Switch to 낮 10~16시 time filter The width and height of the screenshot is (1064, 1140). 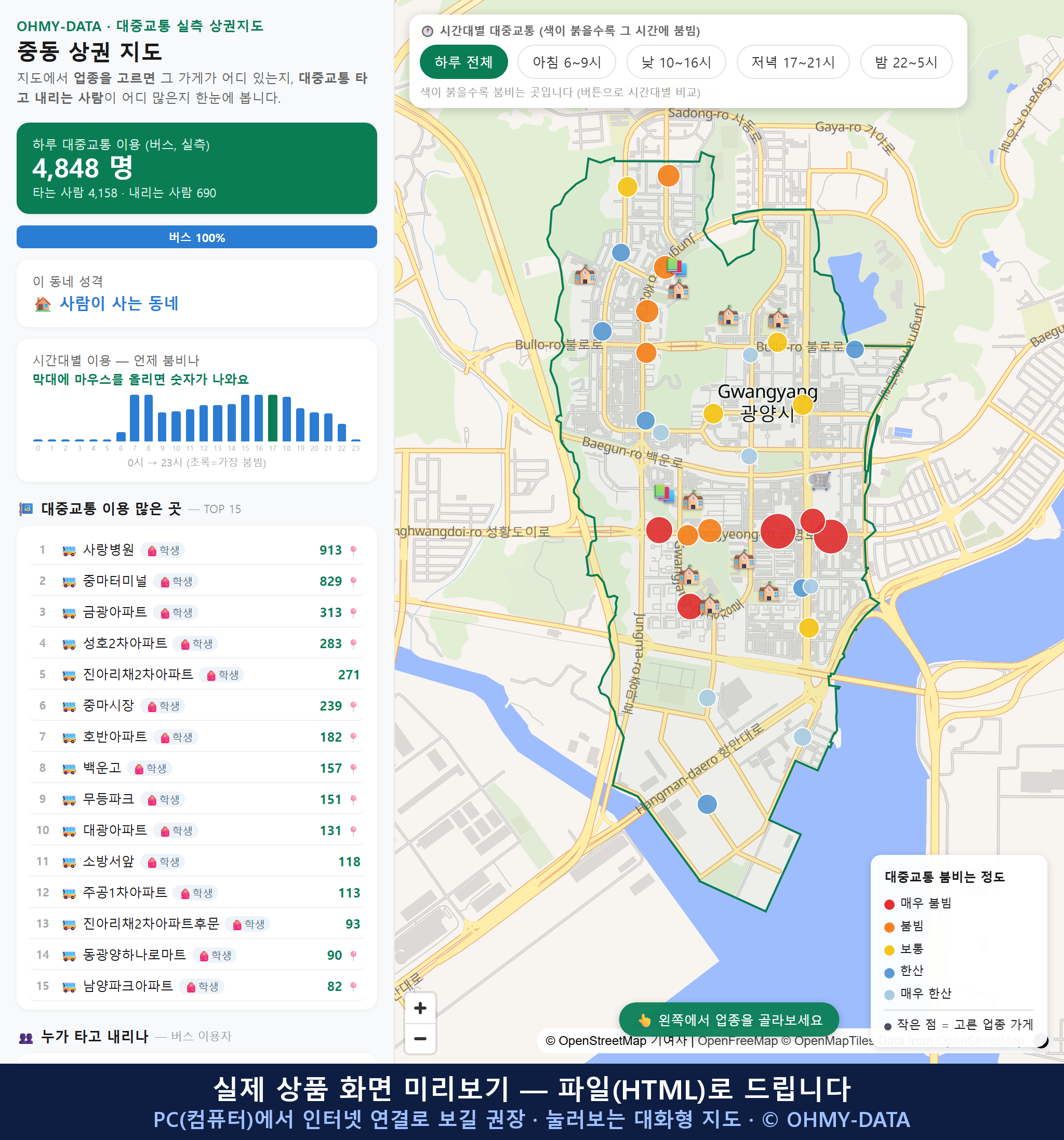pyautogui.click(x=676, y=62)
